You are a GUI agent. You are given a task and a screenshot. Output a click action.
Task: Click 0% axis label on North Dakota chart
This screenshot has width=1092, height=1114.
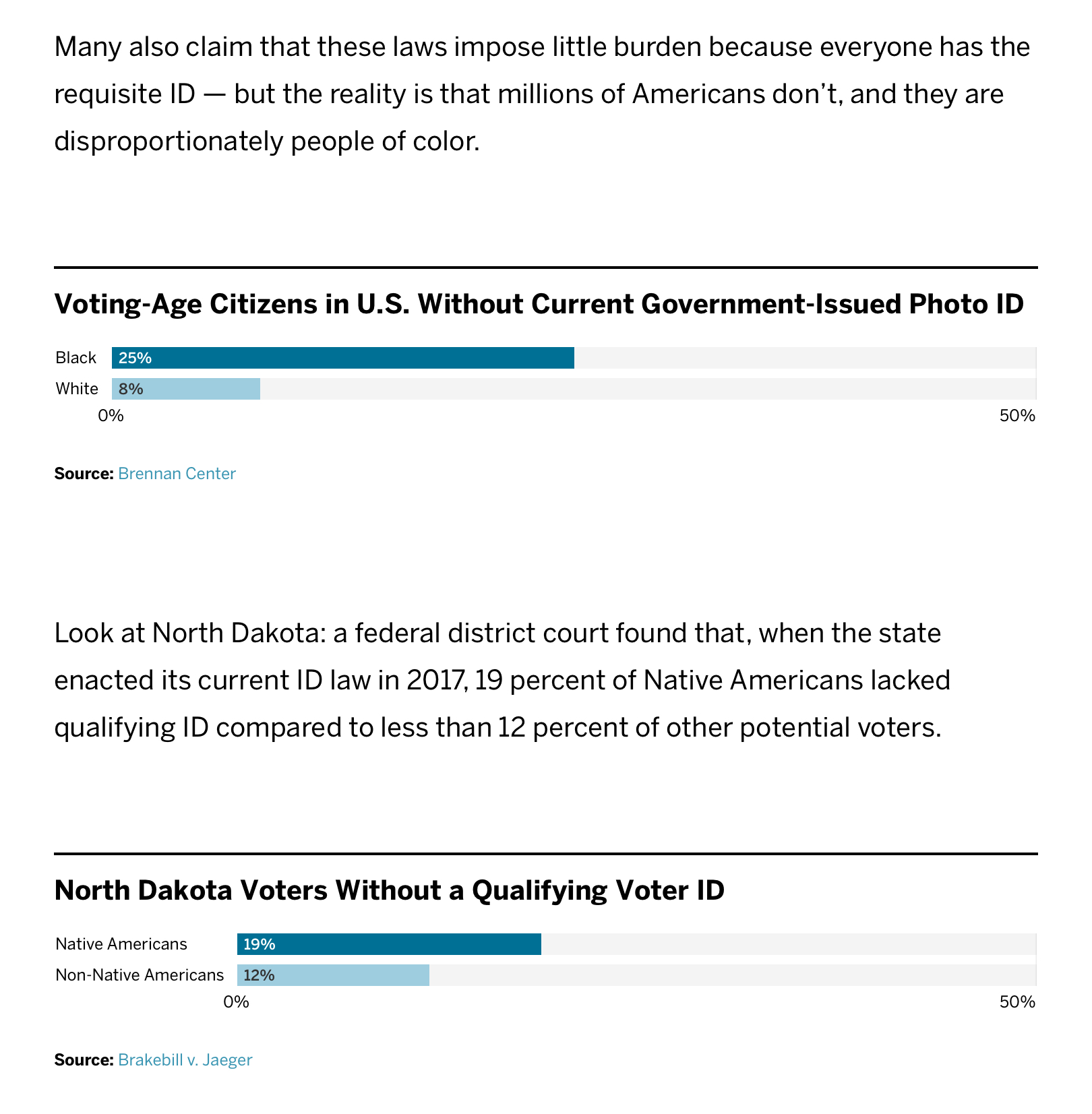point(237,1002)
